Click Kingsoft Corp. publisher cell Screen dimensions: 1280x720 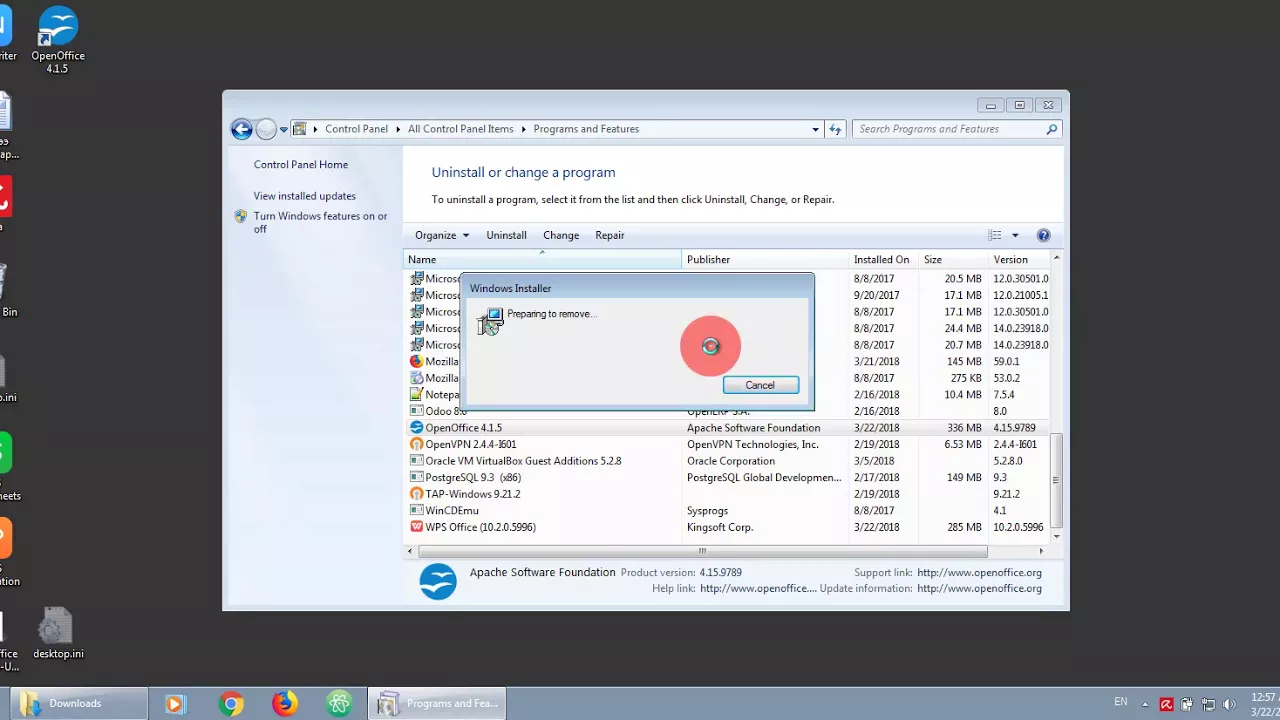(x=720, y=527)
